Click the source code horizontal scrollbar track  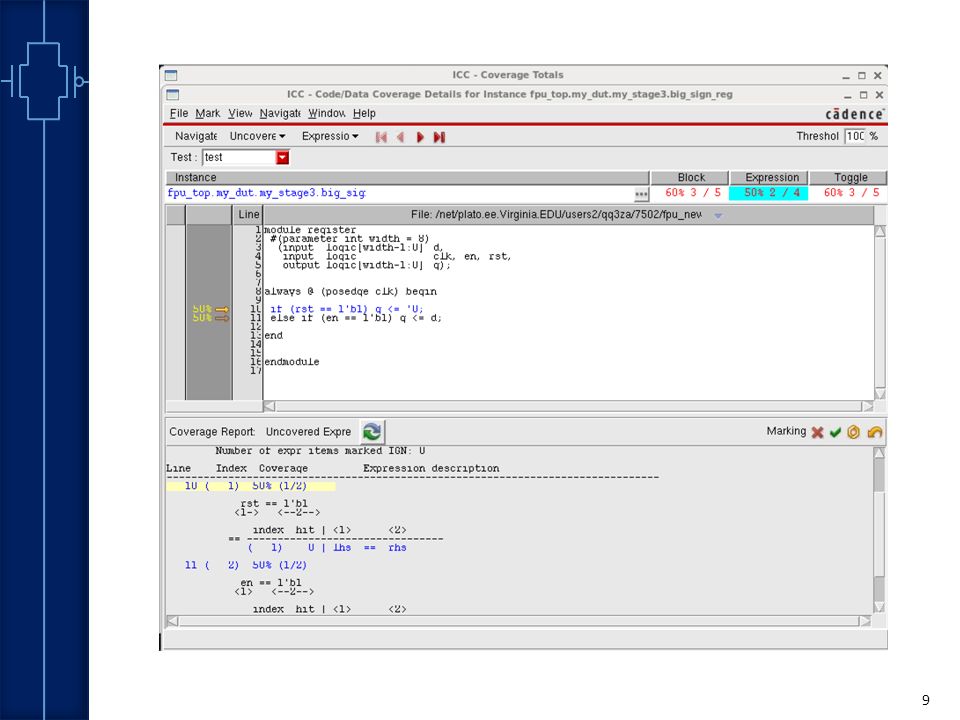[568, 406]
